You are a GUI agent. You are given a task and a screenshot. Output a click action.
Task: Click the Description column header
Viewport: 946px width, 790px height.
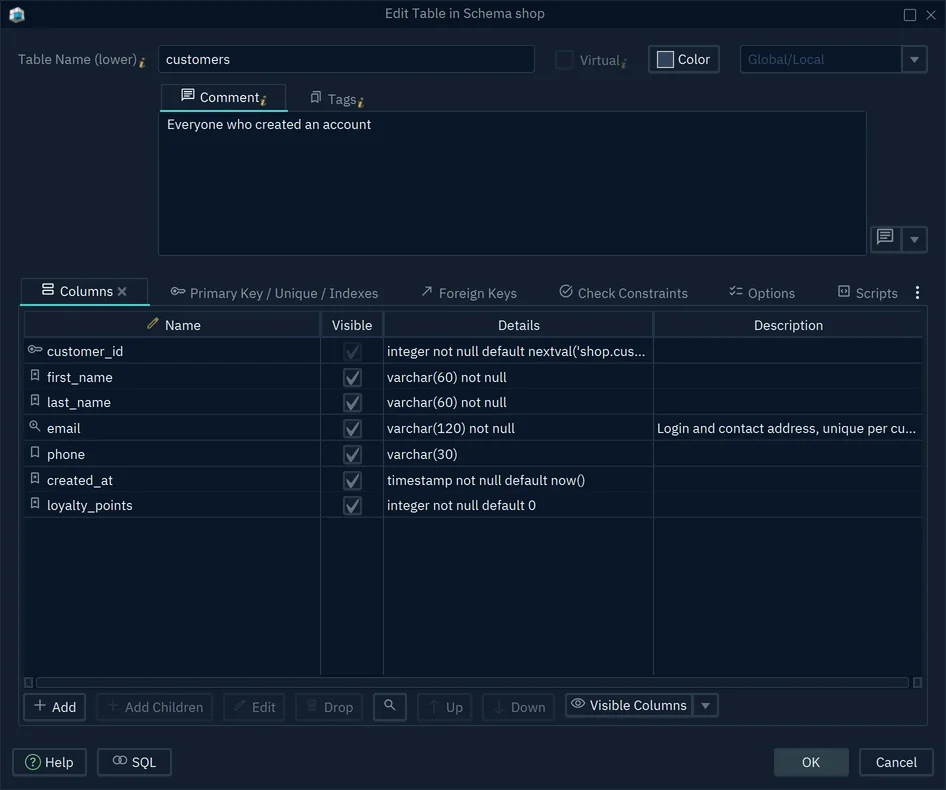tap(788, 325)
